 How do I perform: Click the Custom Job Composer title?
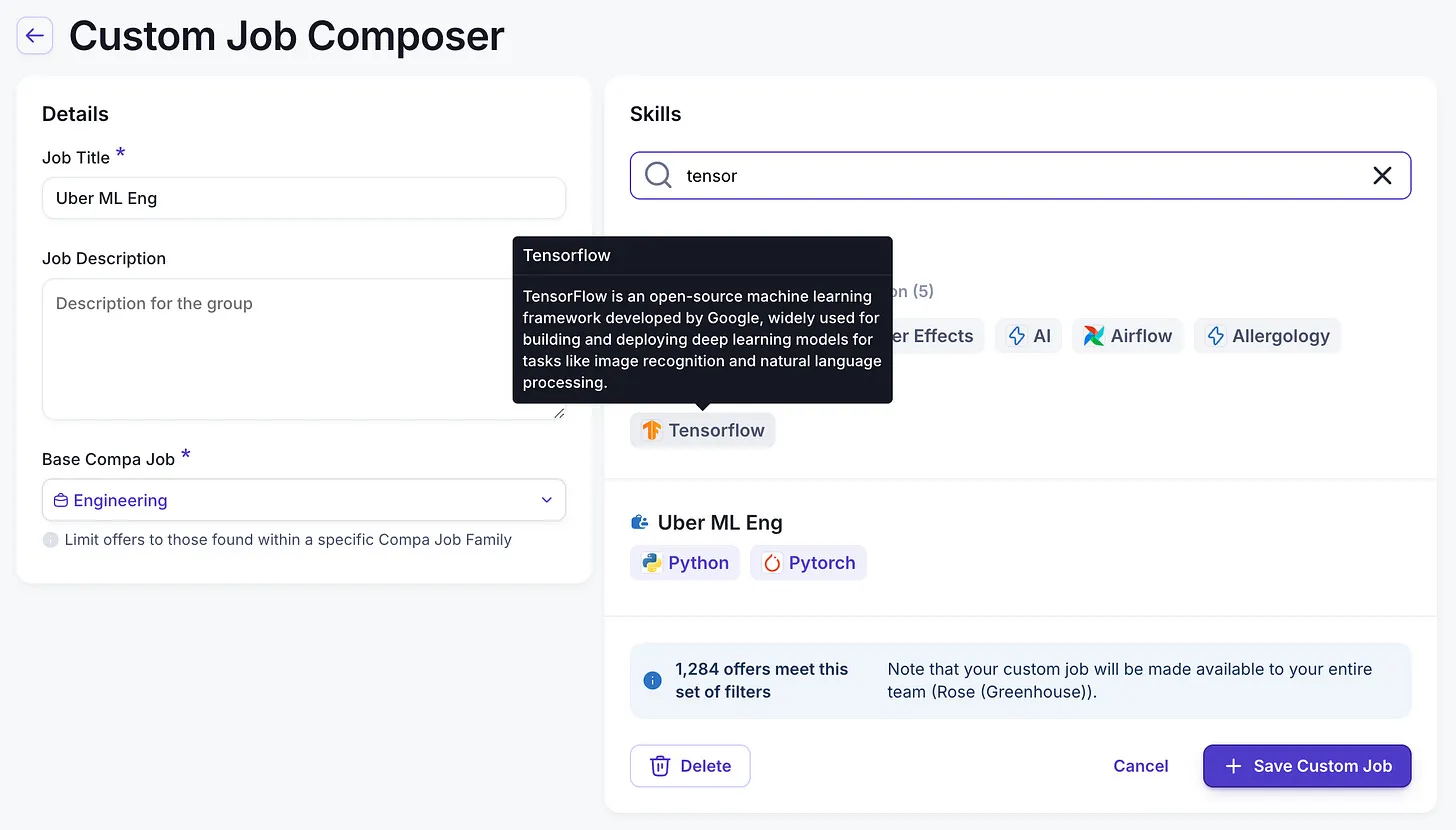coord(287,36)
